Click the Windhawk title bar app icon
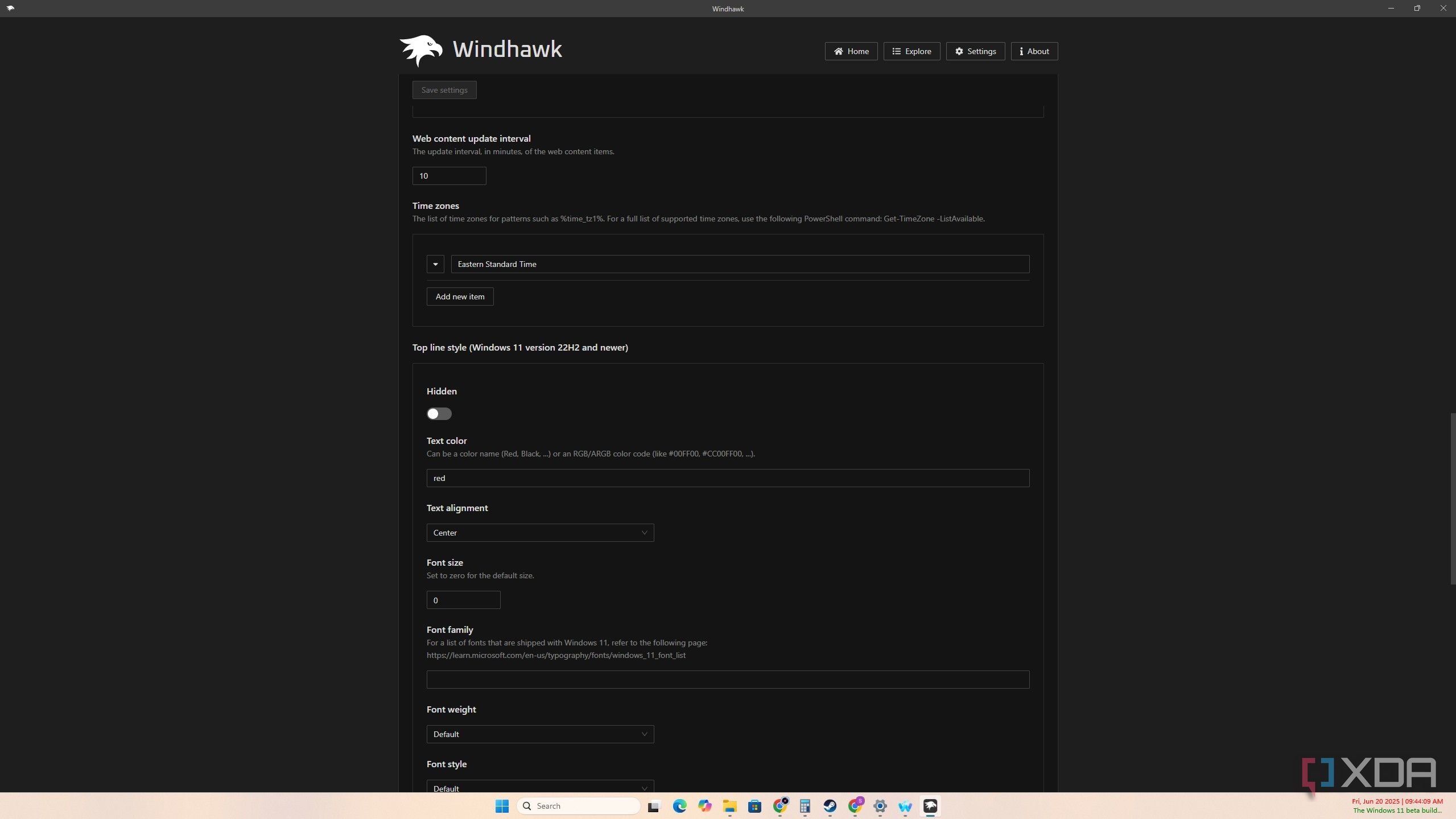This screenshot has width=1456, height=819. coord(10,9)
